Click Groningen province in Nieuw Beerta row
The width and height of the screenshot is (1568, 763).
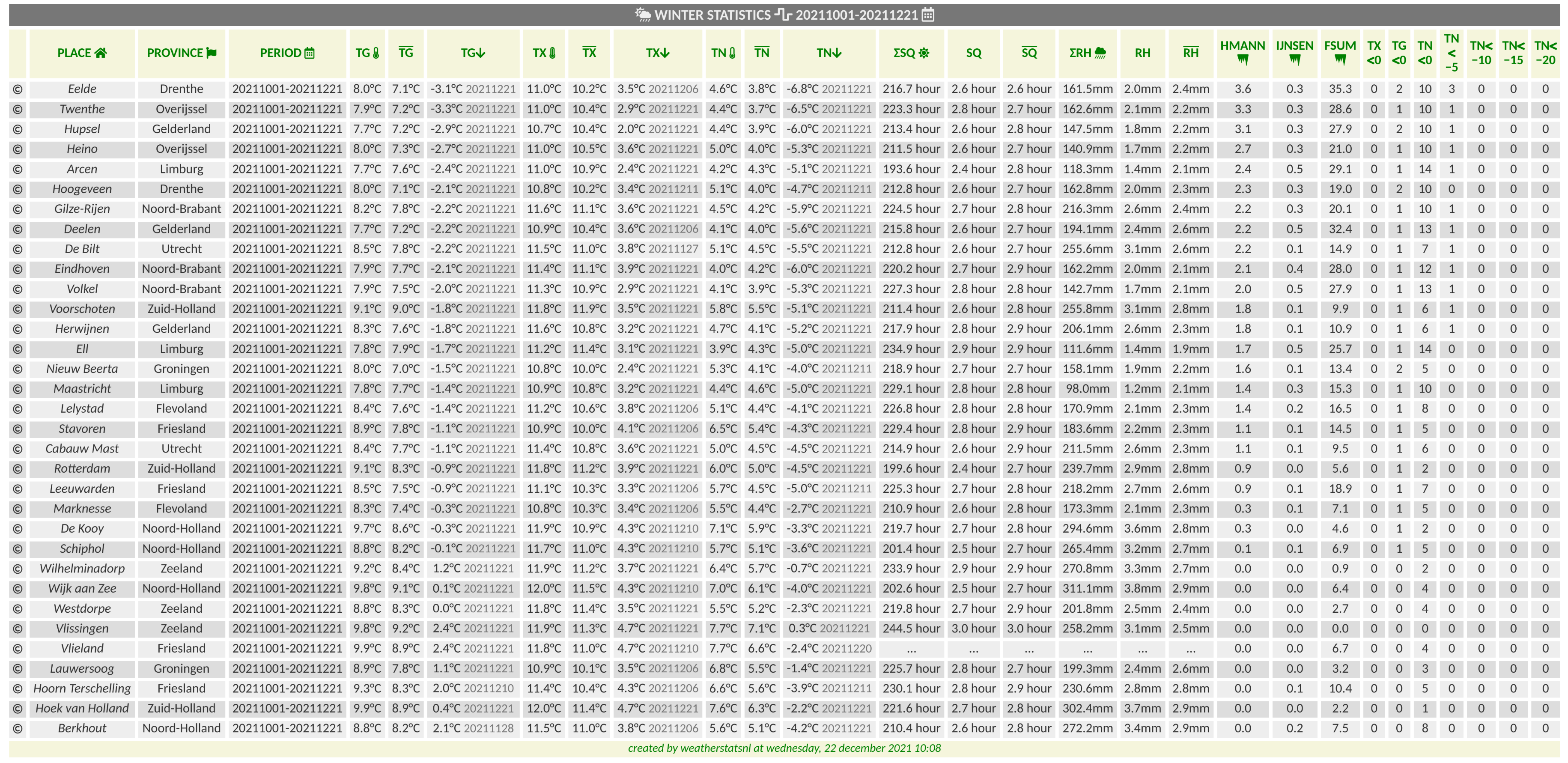click(182, 369)
